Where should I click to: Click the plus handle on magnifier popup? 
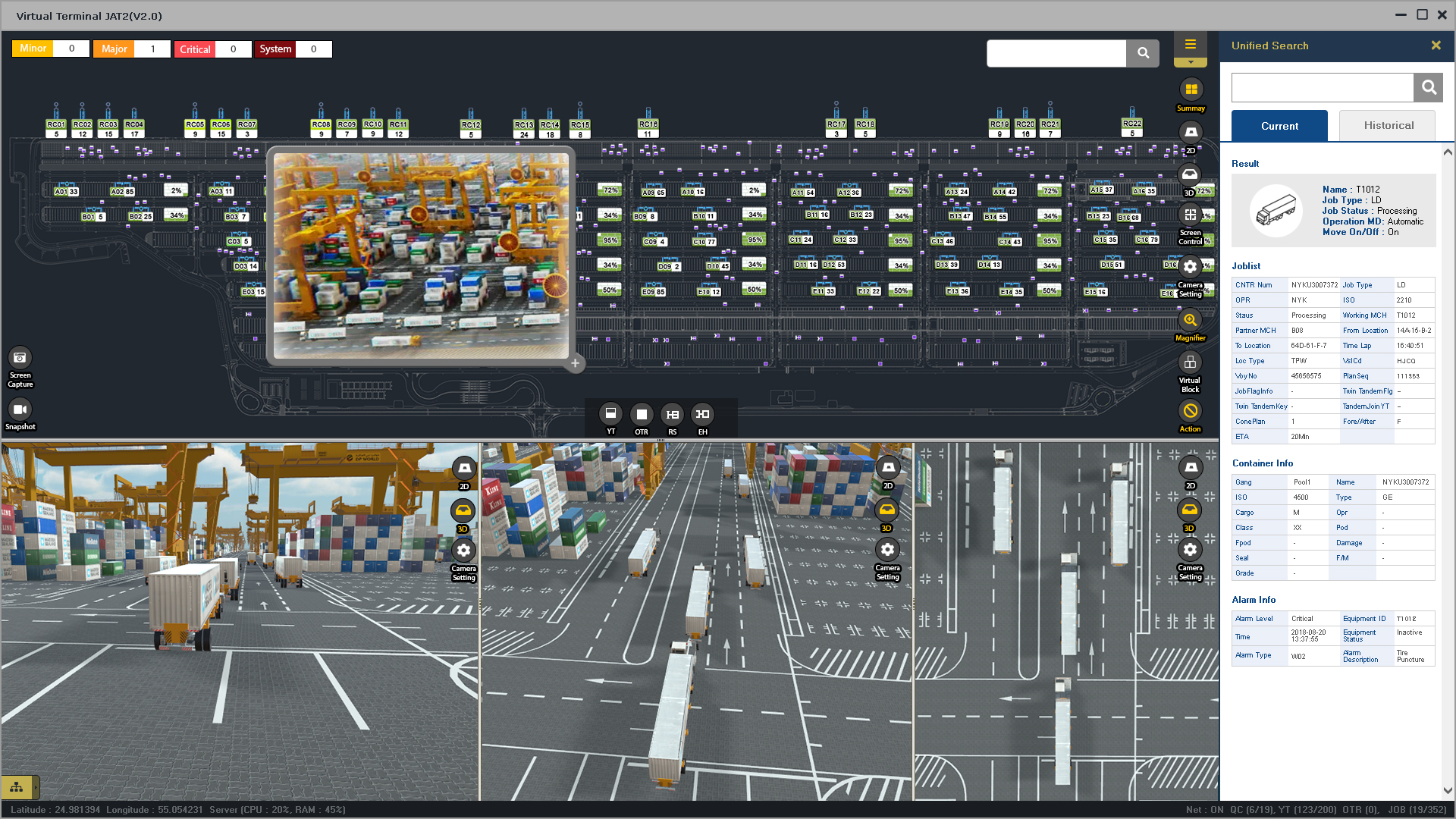point(576,364)
